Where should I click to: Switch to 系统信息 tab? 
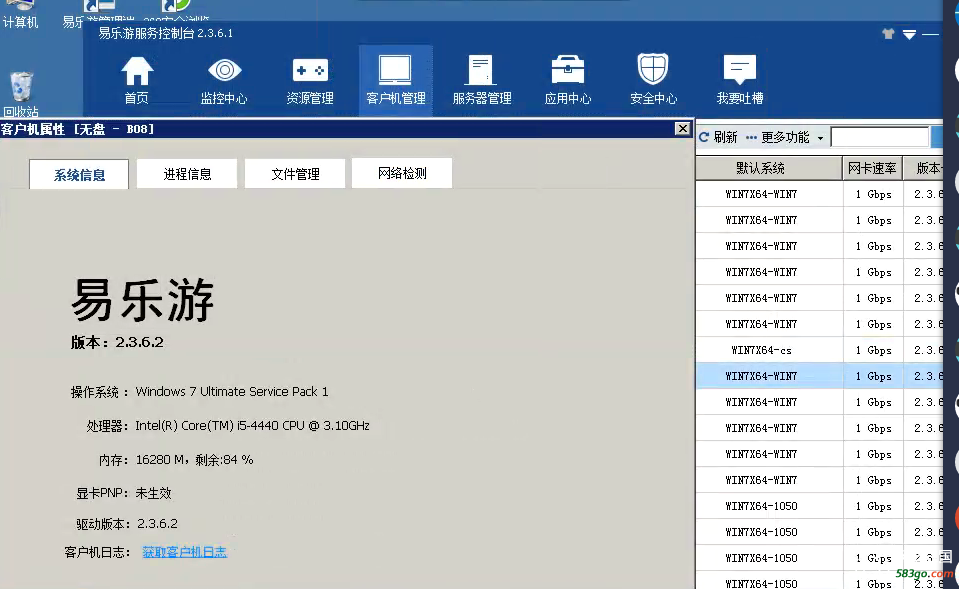click(x=79, y=174)
